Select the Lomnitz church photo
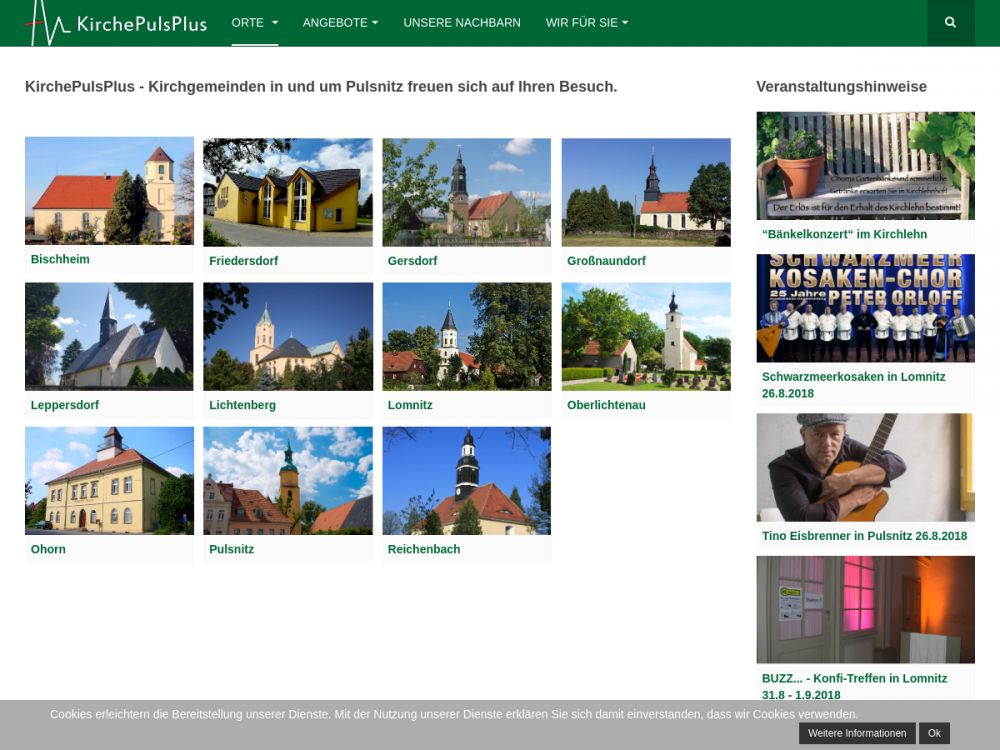Viewport: 1000px width, 750px height. (x=466, y=336)
